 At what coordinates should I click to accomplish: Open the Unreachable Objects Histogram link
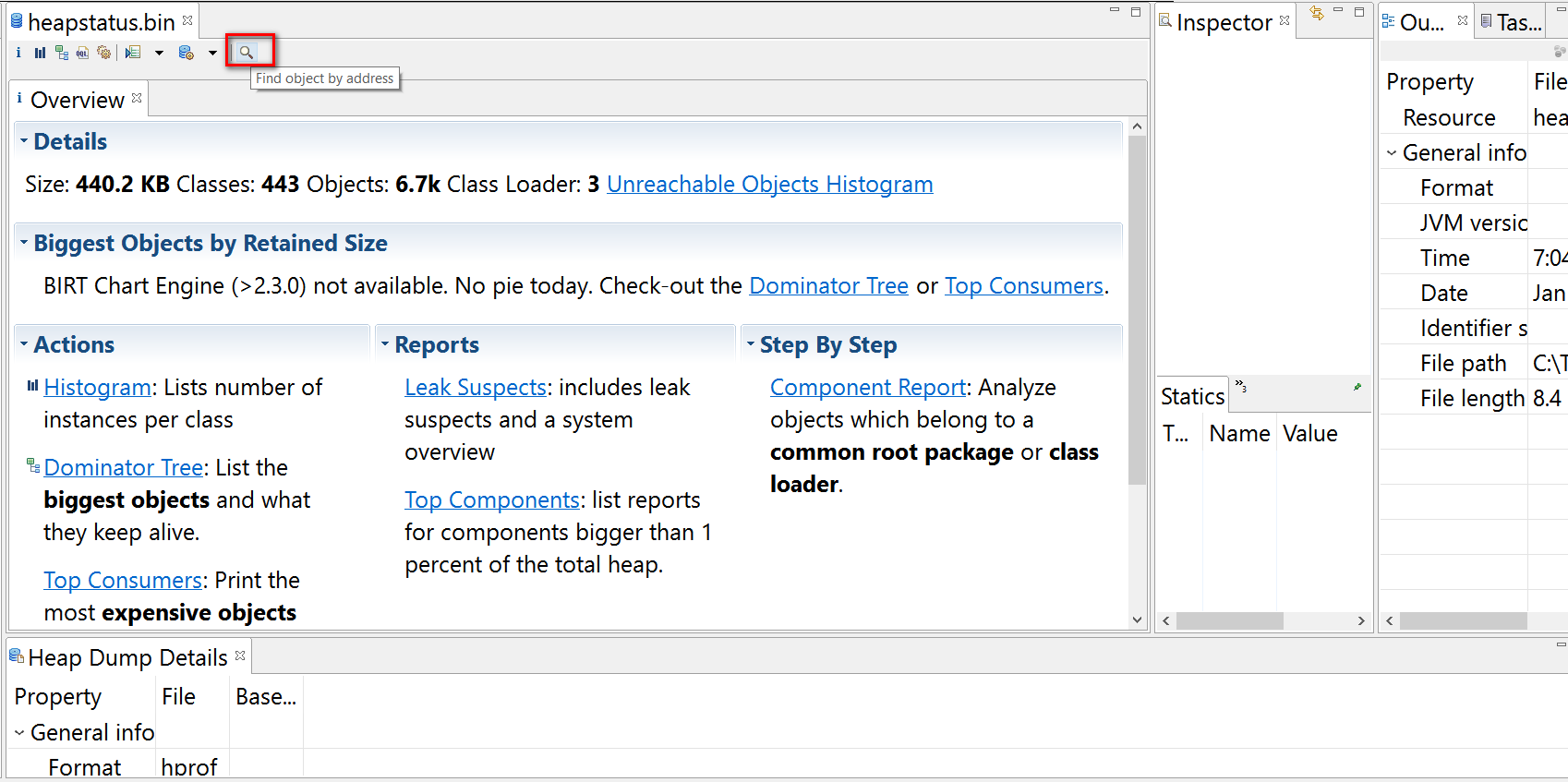(x=769, y=184)
